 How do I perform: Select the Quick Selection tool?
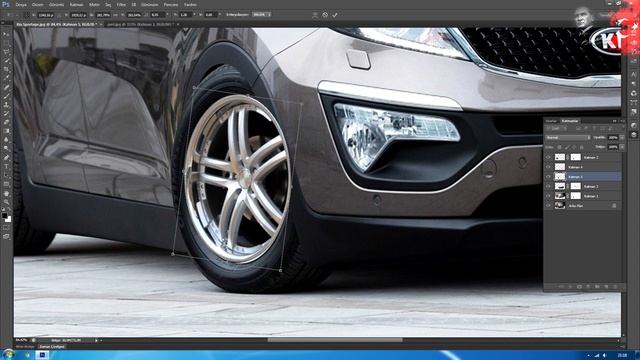[x=6, y=60]
